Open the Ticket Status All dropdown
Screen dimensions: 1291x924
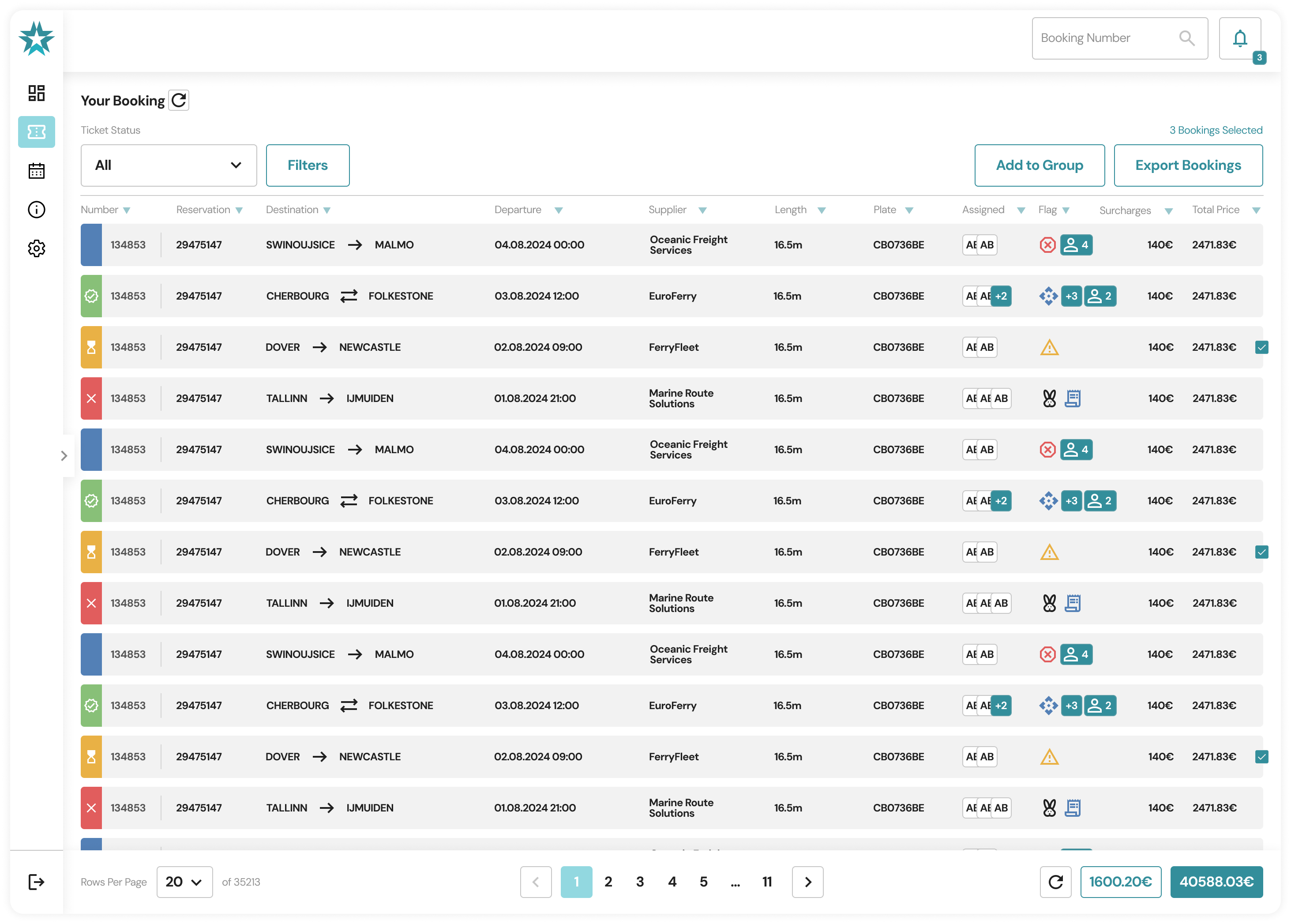(169, 165)
